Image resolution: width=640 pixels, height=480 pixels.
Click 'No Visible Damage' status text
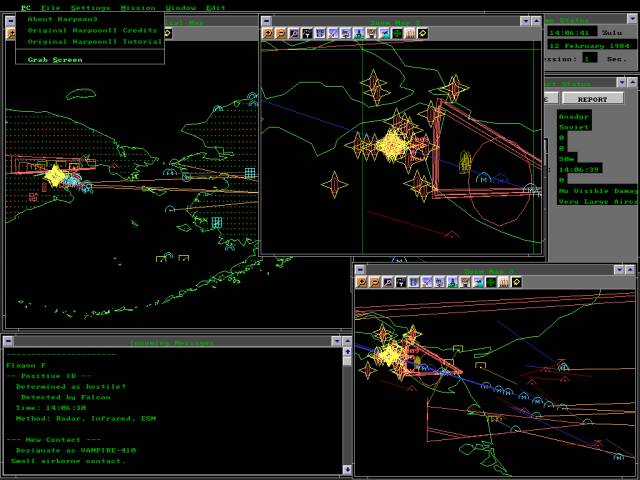point(598,191)
